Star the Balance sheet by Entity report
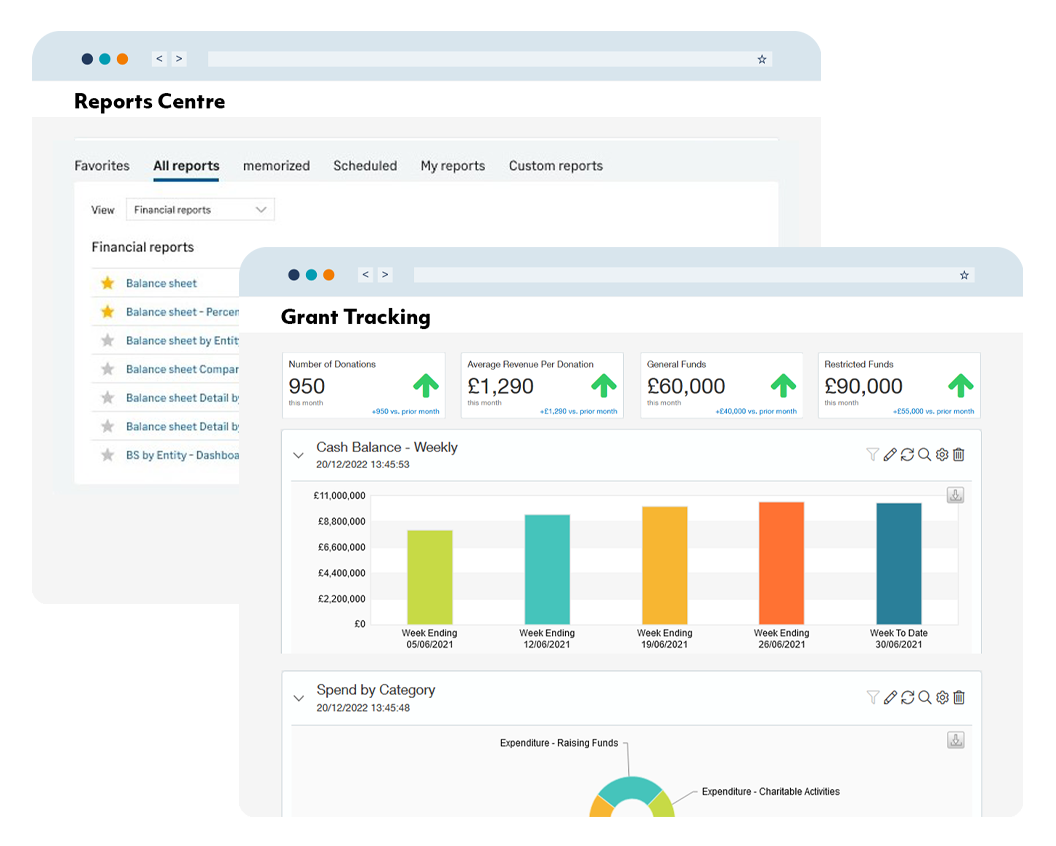Image resolution: width=1056 pixels, height=846 pixels. coord(108,341)
